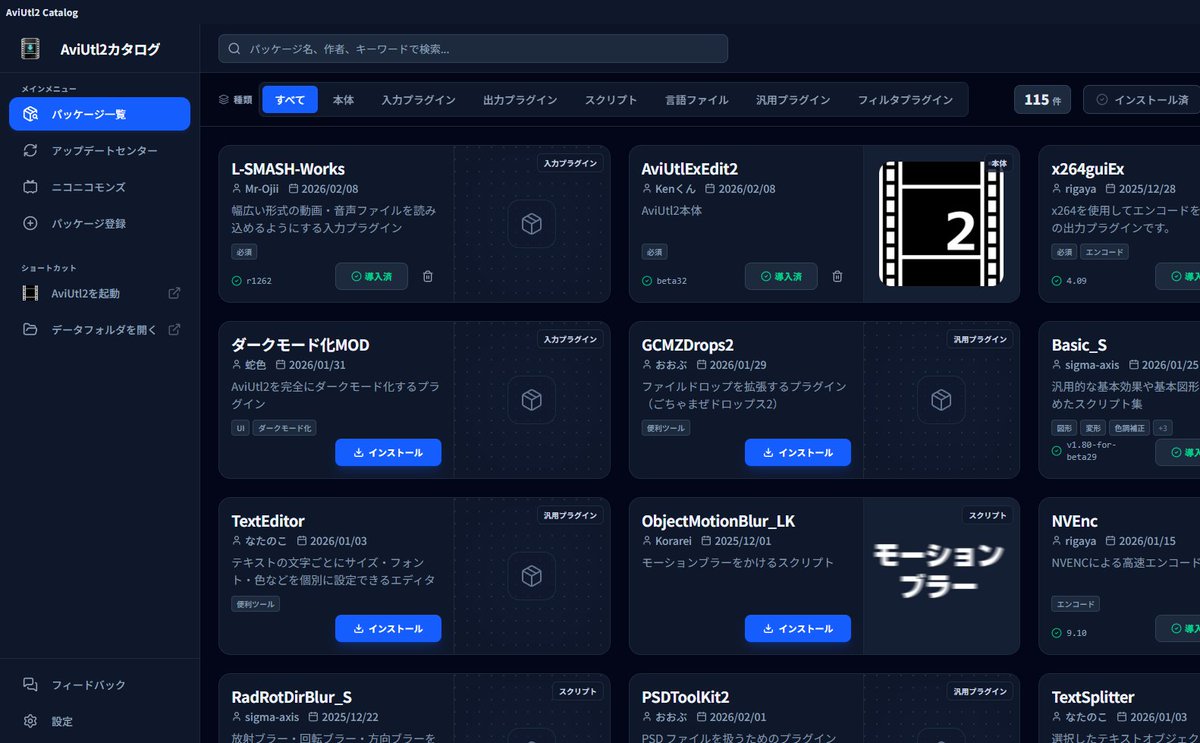The image size is (1200, 743).
Task: Delete AviUtlExEdit2 via its trash icon
Action: [838, 276]
